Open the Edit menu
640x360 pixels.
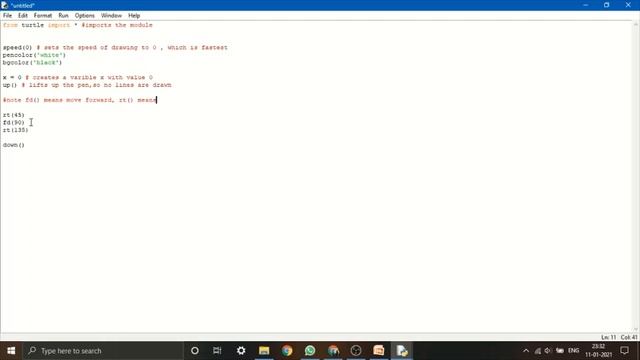(x=22, y=16)
